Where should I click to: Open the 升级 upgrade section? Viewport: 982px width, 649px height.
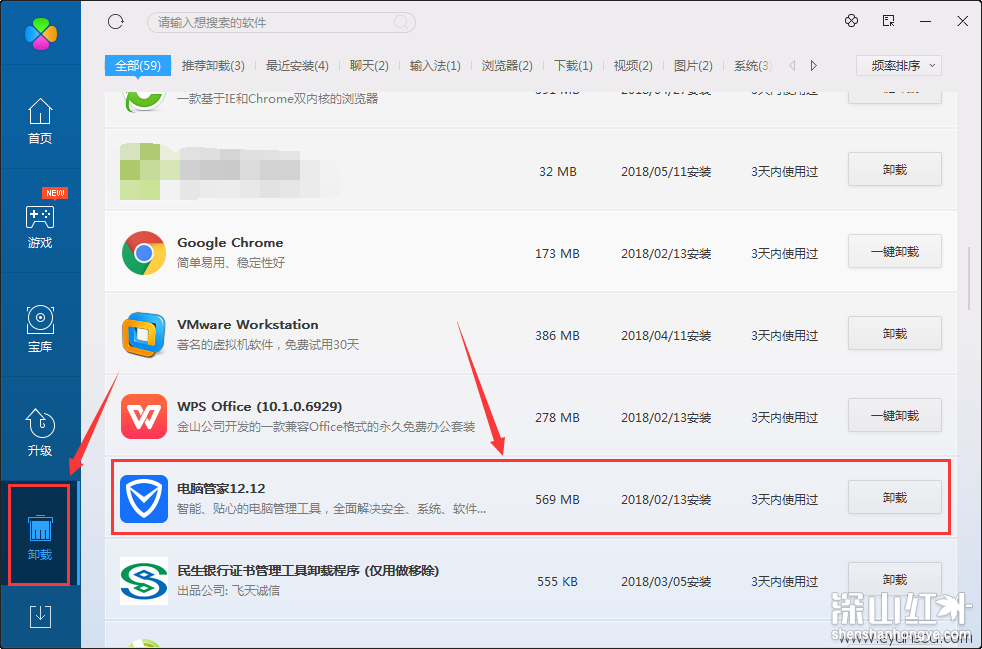click(40, 434)
